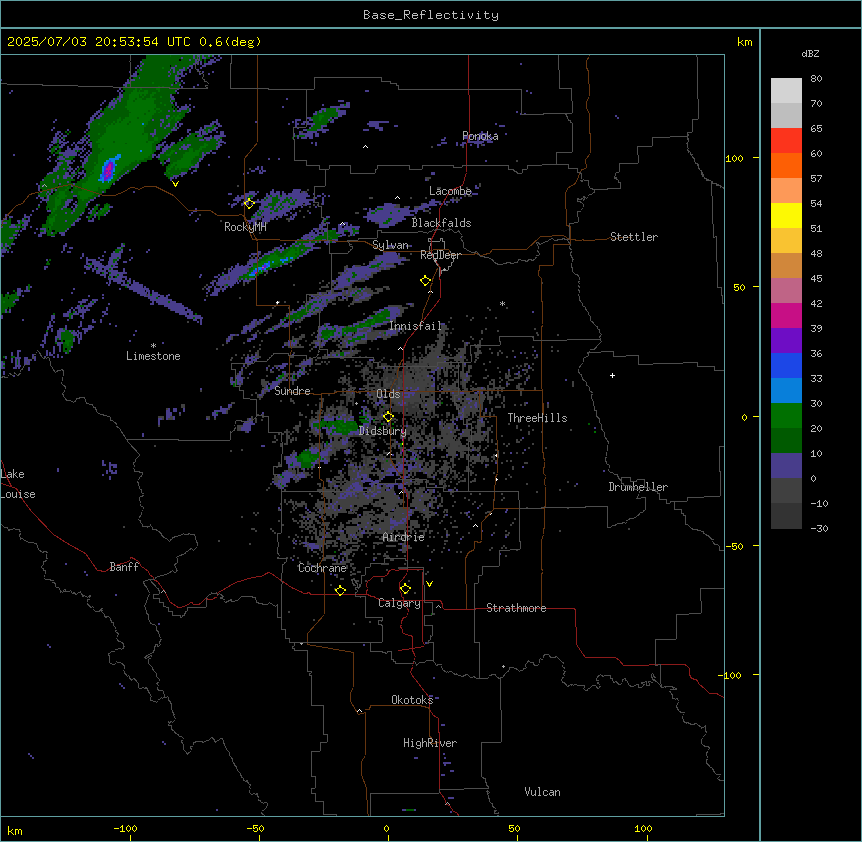The height and width of the screenshot is (842, 862).
Task: Click the Vulcan label
Action: coord(542,792)
